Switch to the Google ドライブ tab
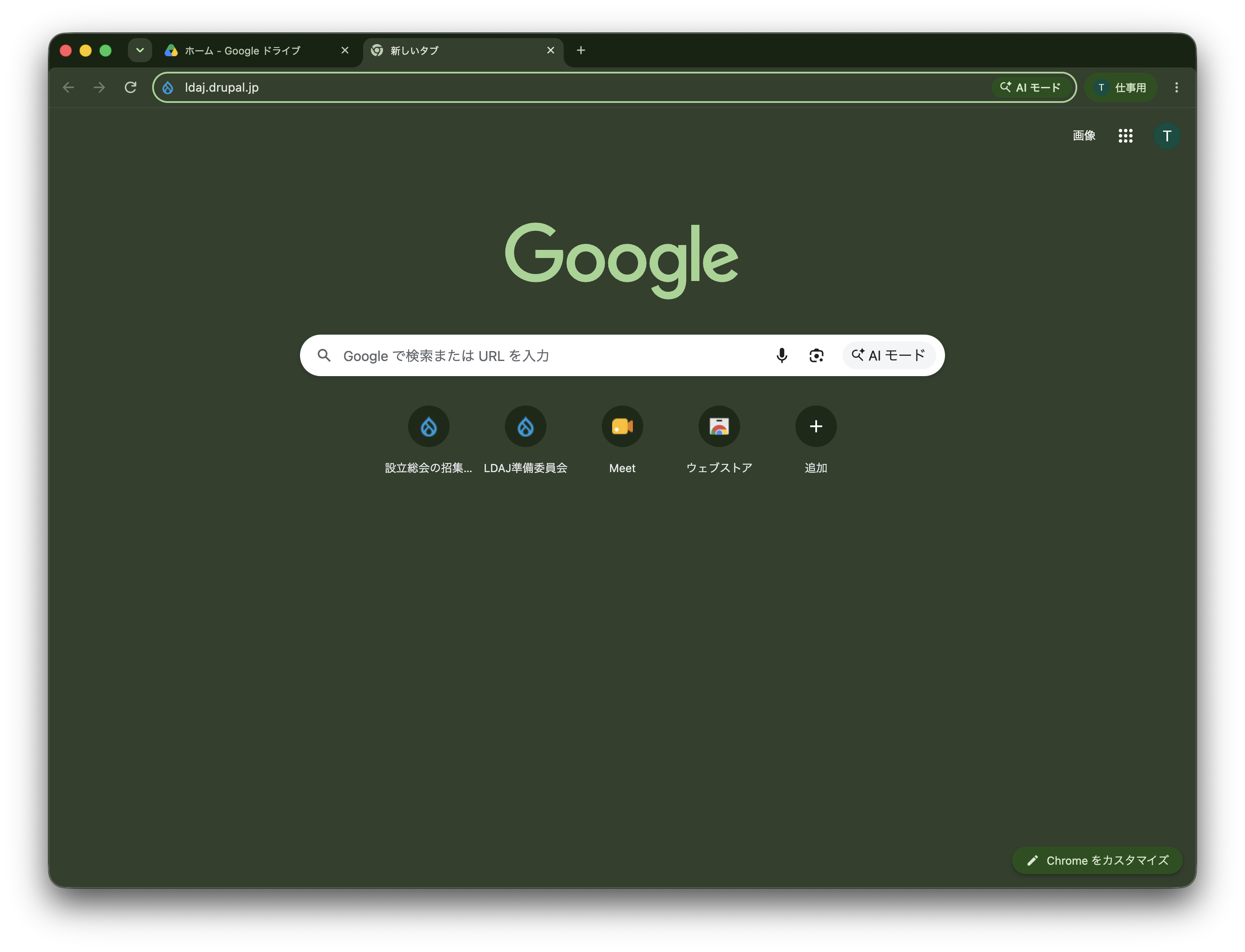This screenshot has height=952, width=1245. (257, 51)
